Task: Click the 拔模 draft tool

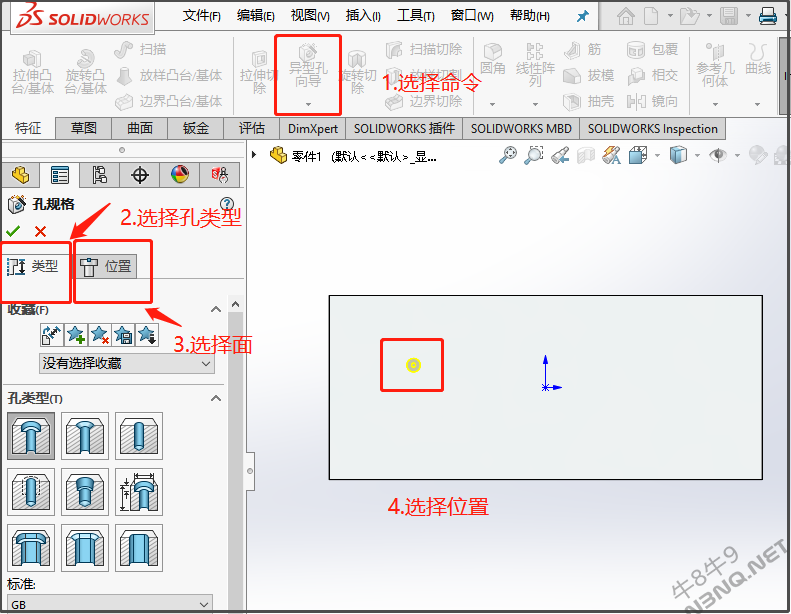Action: 589,76
